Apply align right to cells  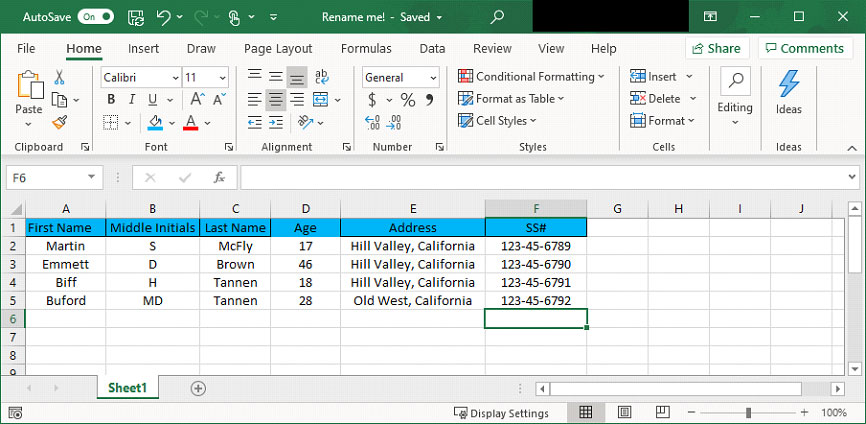(x=297, y=99)
